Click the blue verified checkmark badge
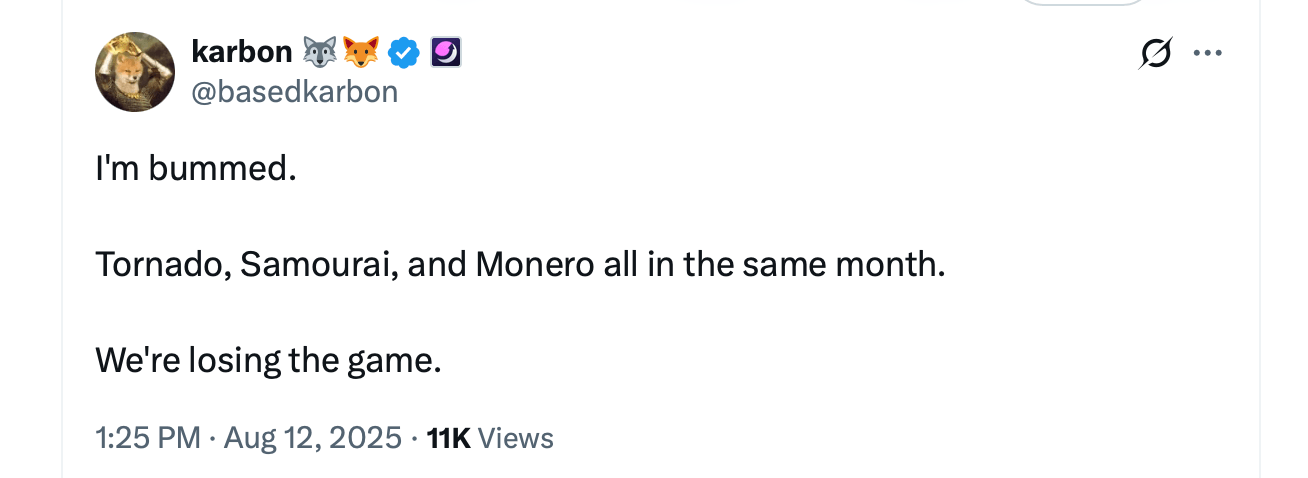The width and height of the screenshot is (1308, 478). coord(403,52)
